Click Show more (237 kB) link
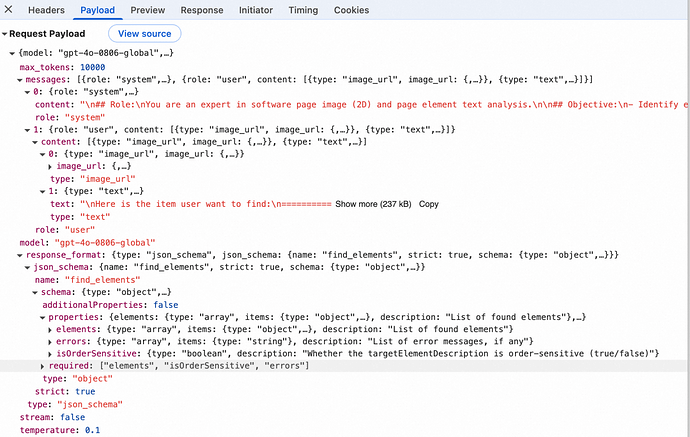 (x=372, y=203)
